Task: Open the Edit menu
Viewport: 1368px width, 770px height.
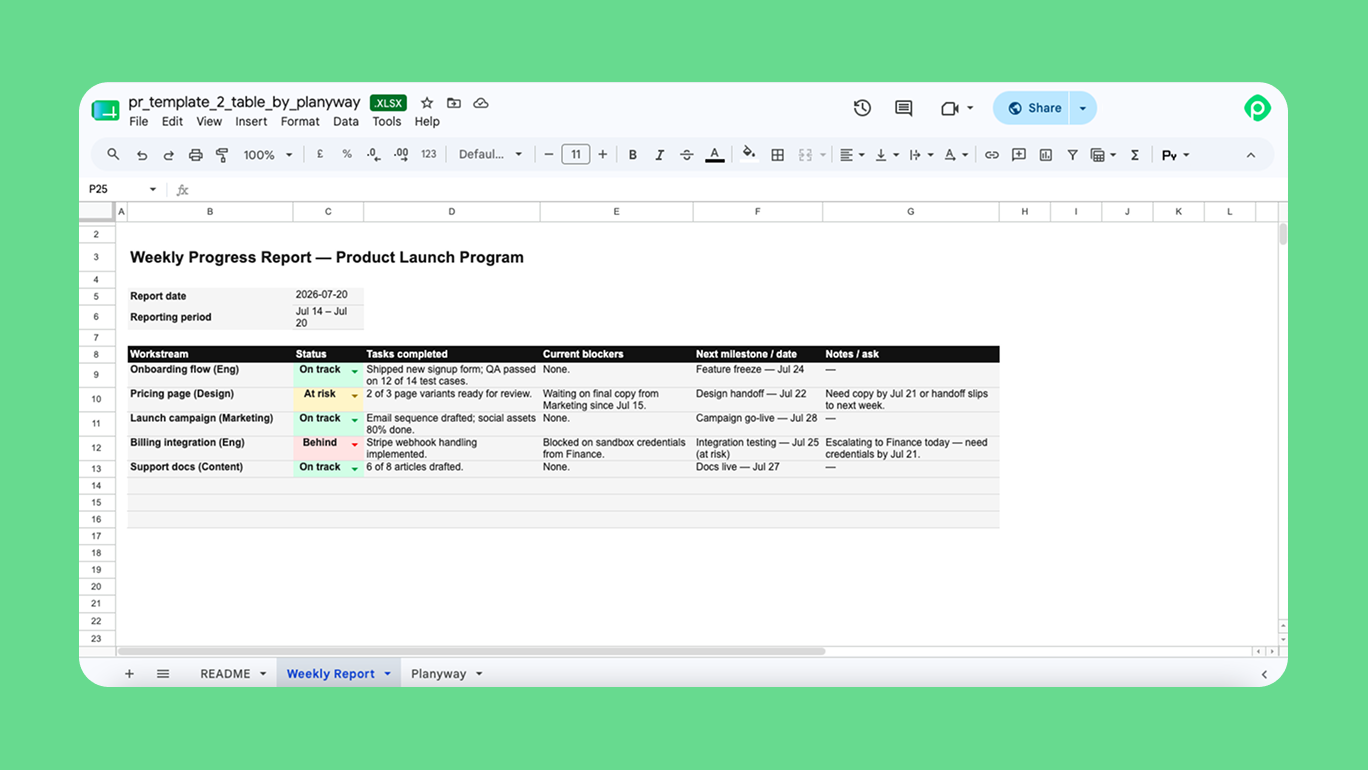Action: click(x=173, y=122)
